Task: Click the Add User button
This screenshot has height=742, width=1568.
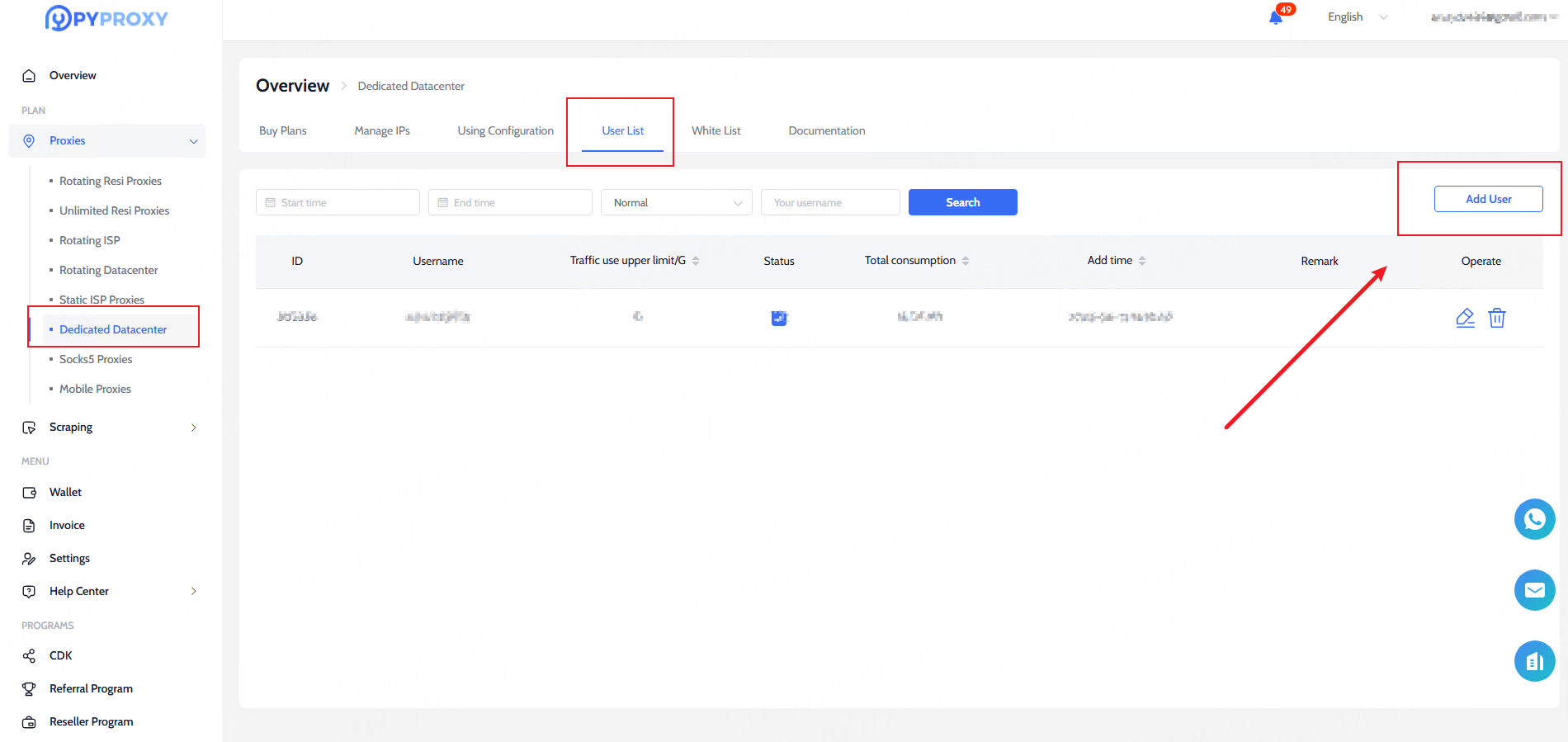Action: (1488, 199)
